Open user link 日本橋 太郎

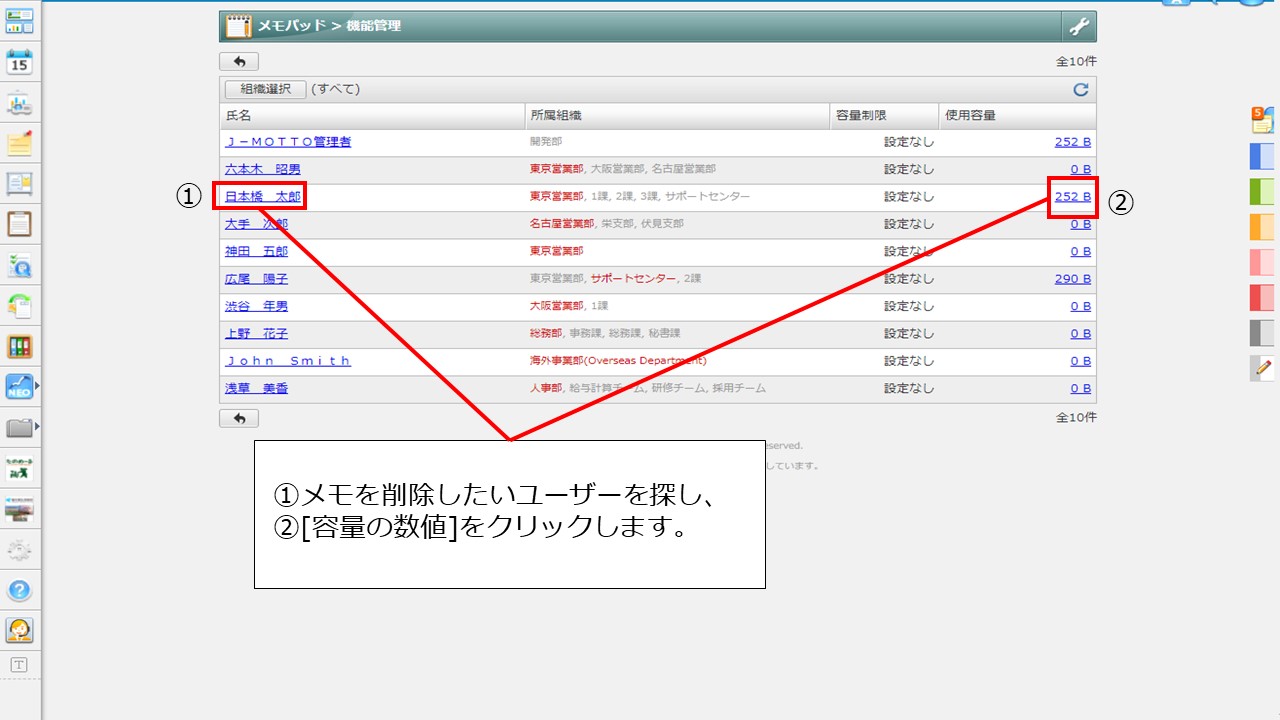pos(263,197)
